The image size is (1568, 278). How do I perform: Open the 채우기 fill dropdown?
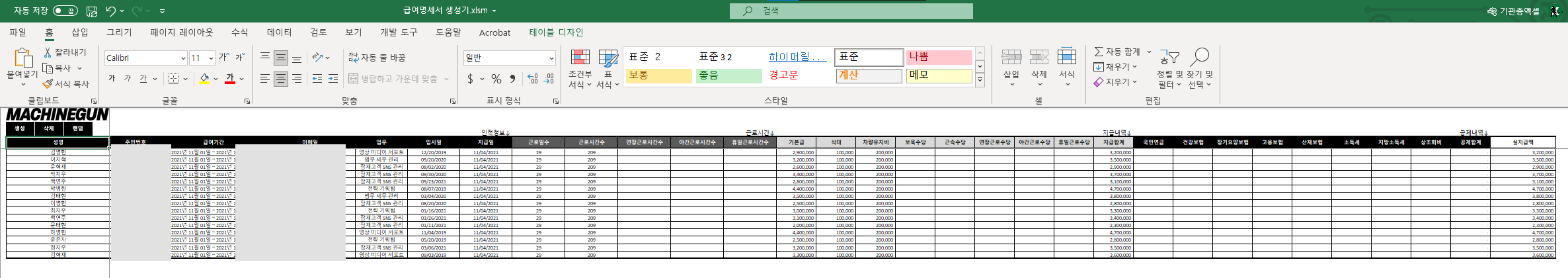[1115, 67]
